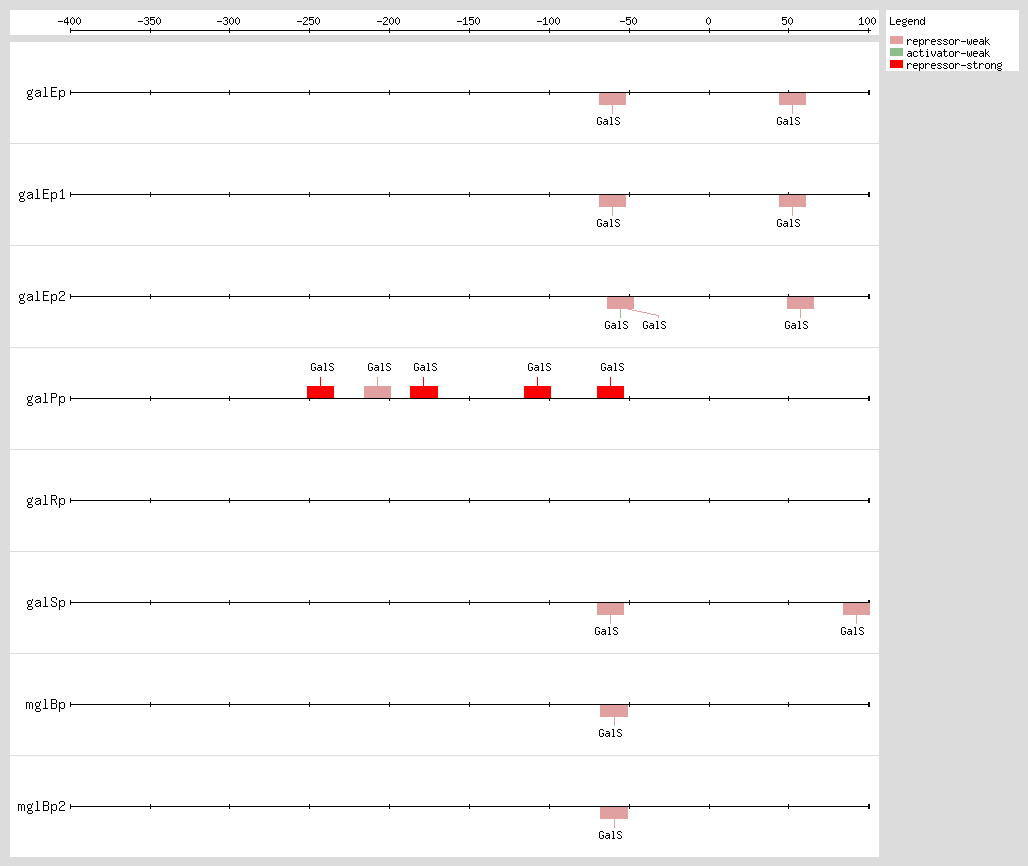Click galPp strong repressor site near -100

pos(538,392)
